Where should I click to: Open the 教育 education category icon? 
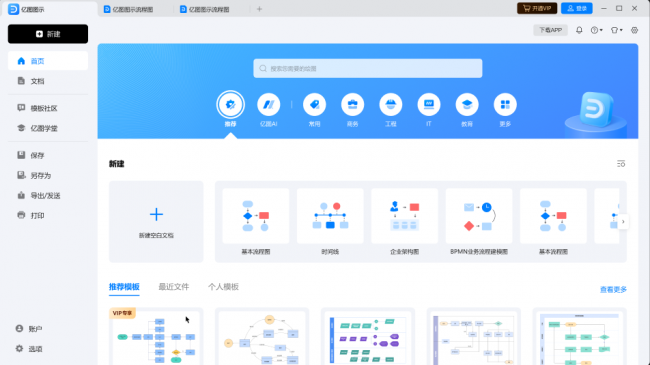tap(467, 105)
